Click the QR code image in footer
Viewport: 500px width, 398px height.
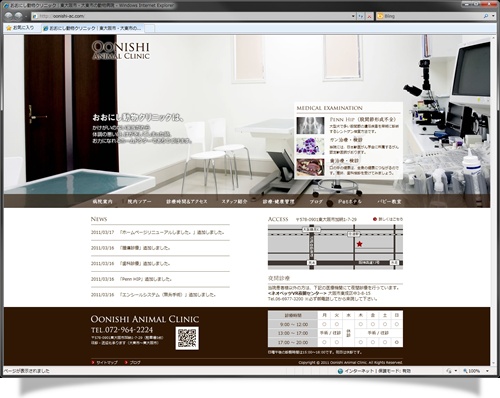click(187, 338)
